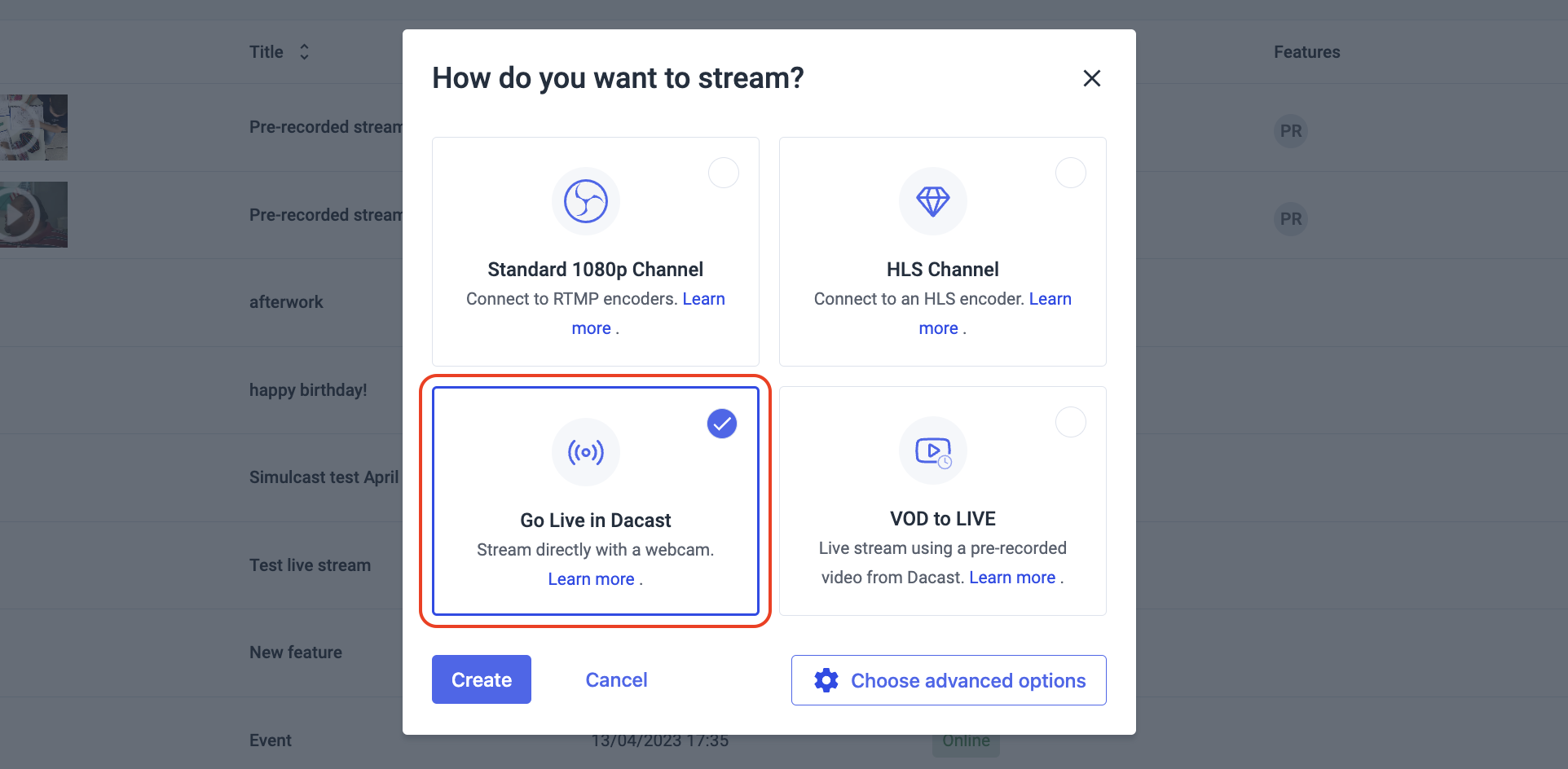Screen dimensions: 1568x769
Task: Click the Title column sort arrows
Action: click(x=302, y=51)
